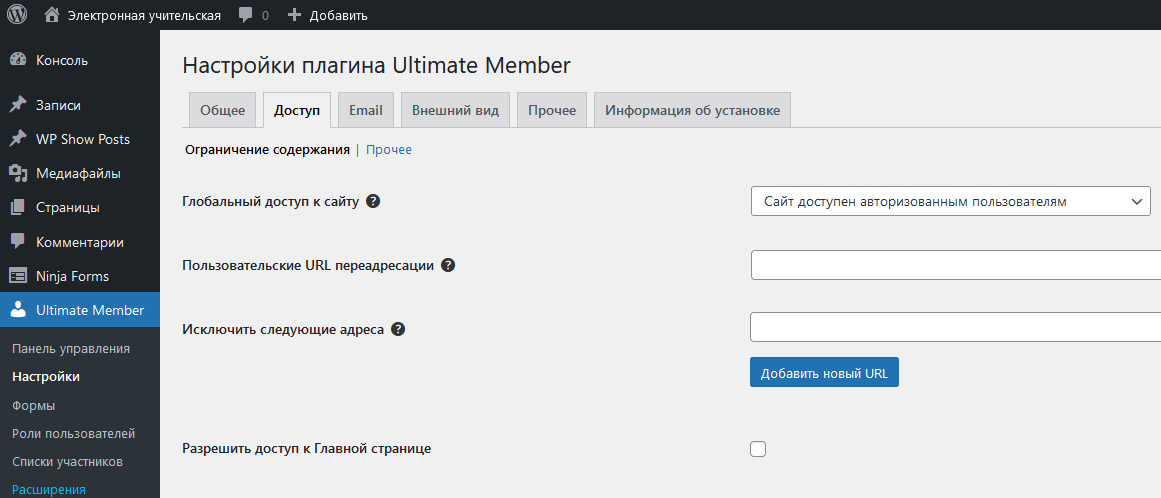Click the Комментарии speech bubble icon
The image size is (1161, 498).
(x=19, y=242)
